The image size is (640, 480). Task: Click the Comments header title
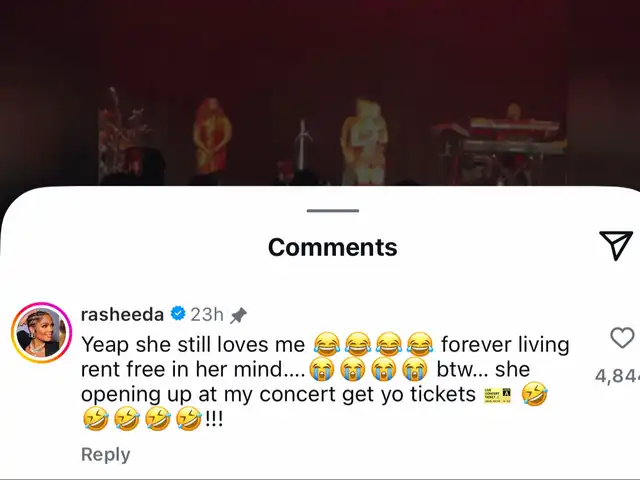tap(333, 247)
